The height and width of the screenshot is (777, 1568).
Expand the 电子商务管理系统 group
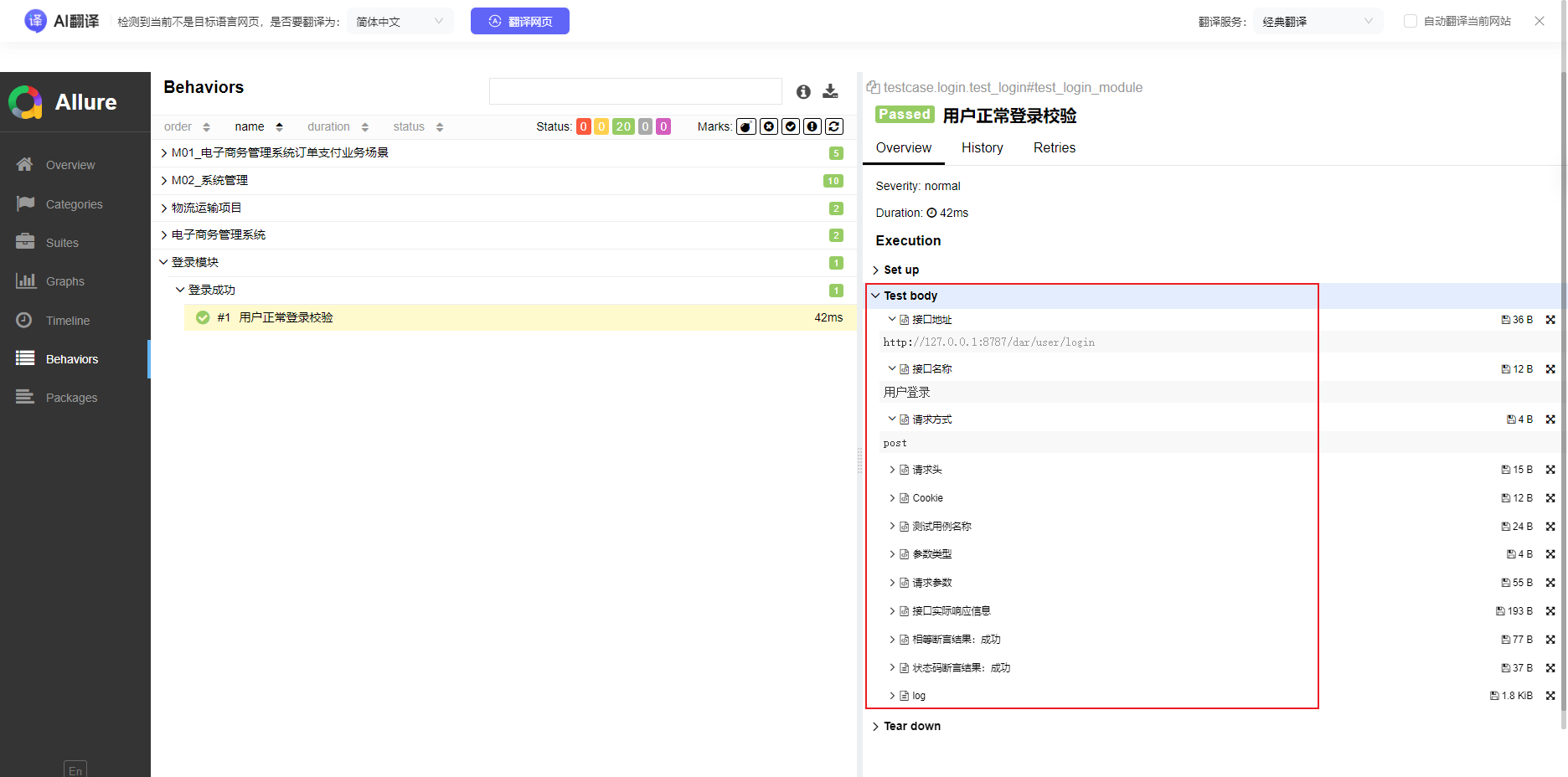pyautogui.click(x=503, y=235)
